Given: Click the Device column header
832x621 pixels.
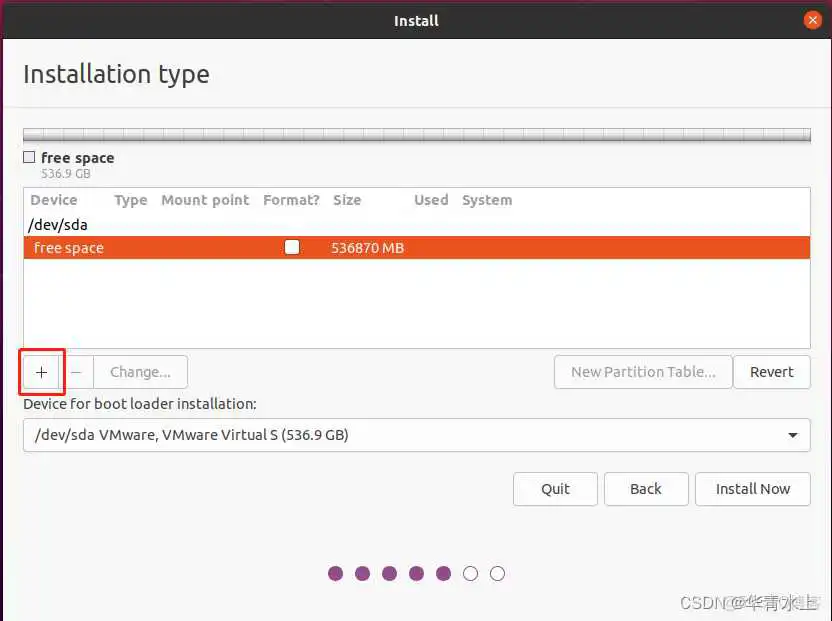Looking at the screenshot, I should (57, 200).
